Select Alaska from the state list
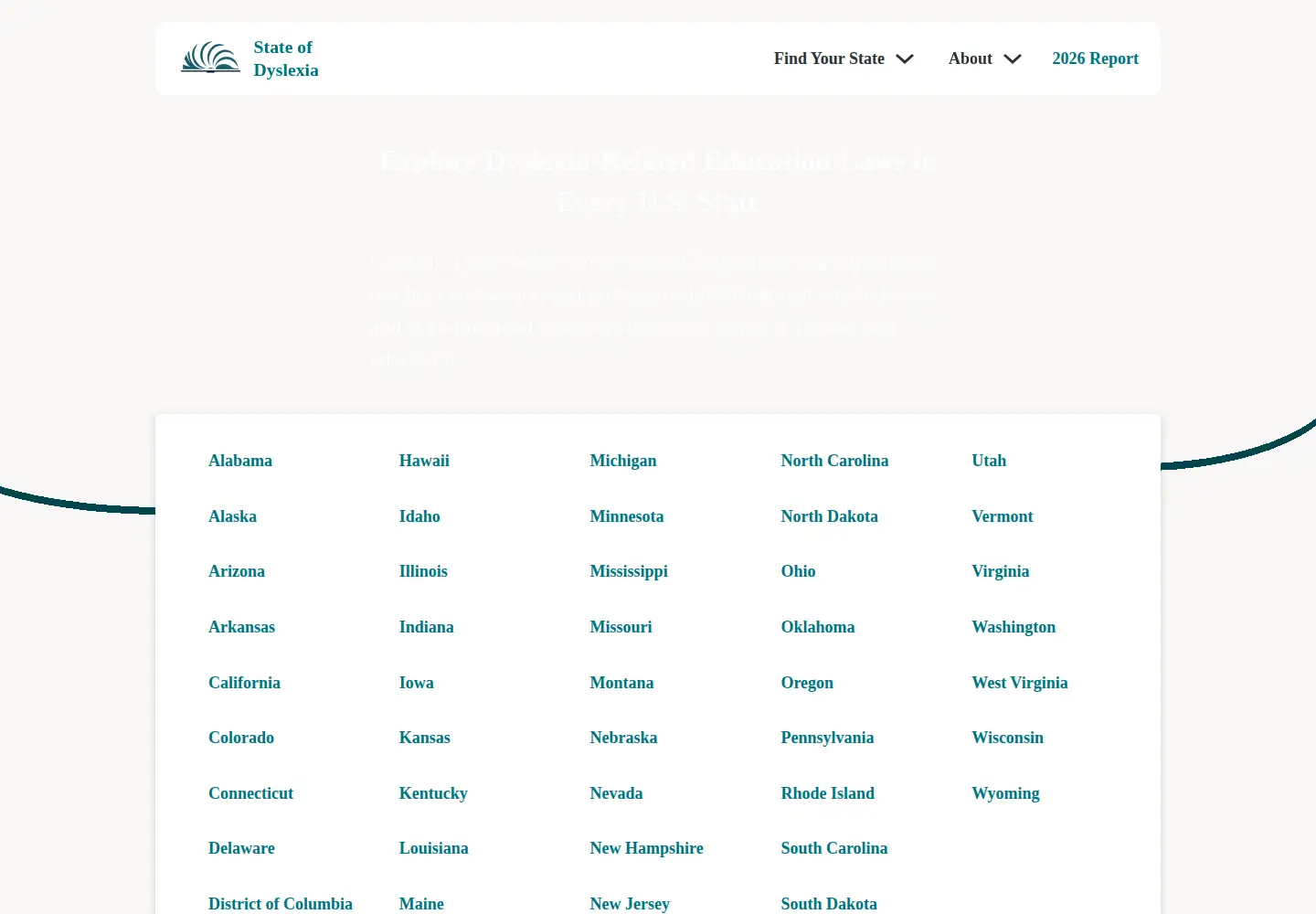 click(232, 516)
